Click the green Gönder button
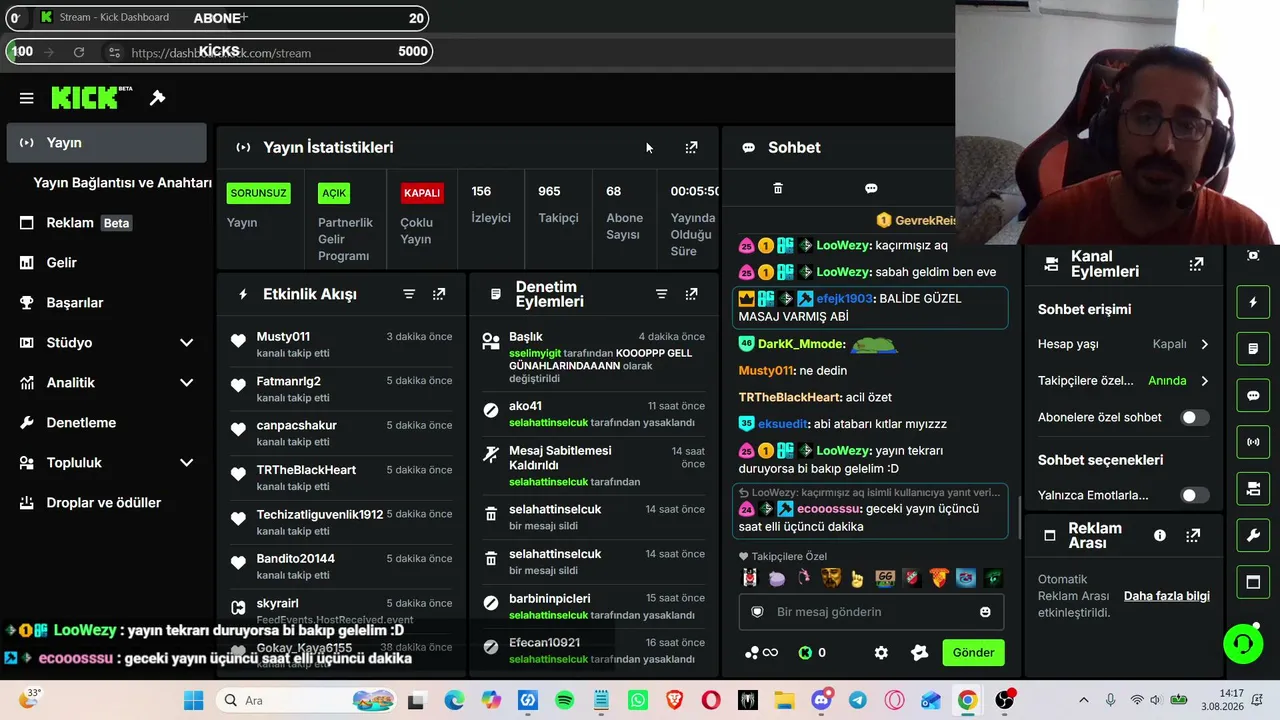 [973, 653]
